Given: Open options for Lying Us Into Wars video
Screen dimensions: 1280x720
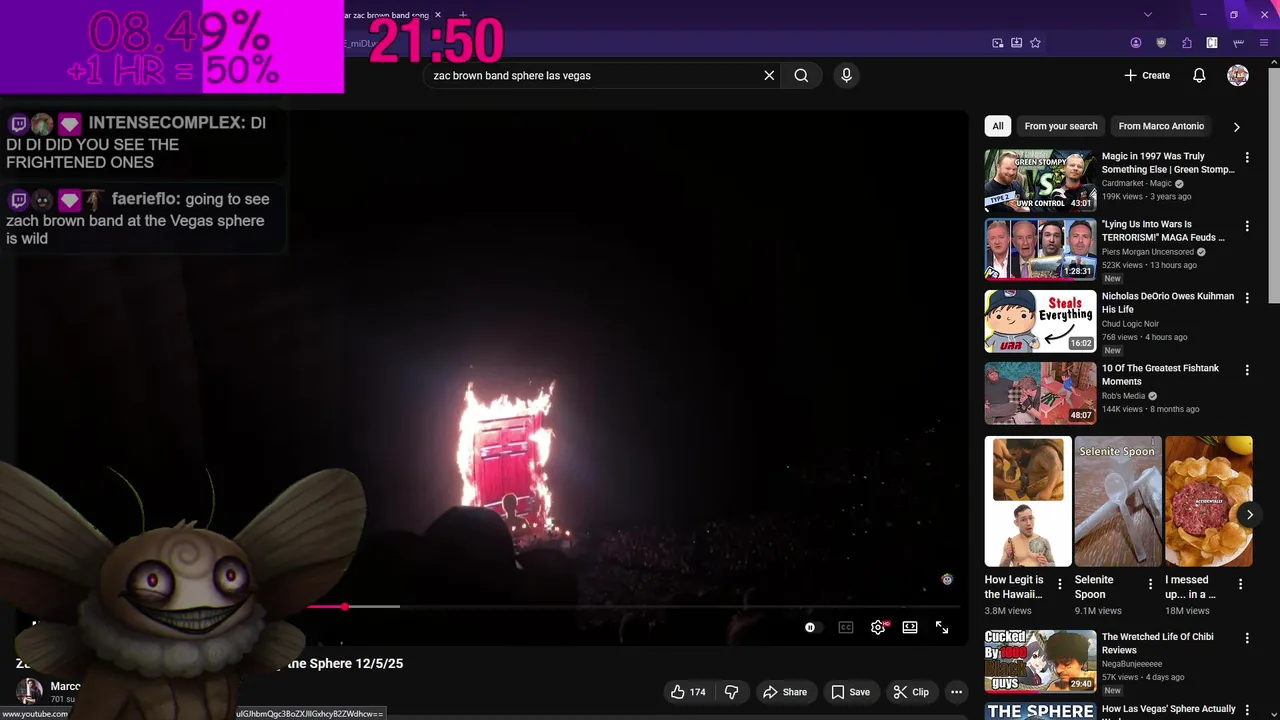Looking at the screenshot, I should pos(1247,227).
